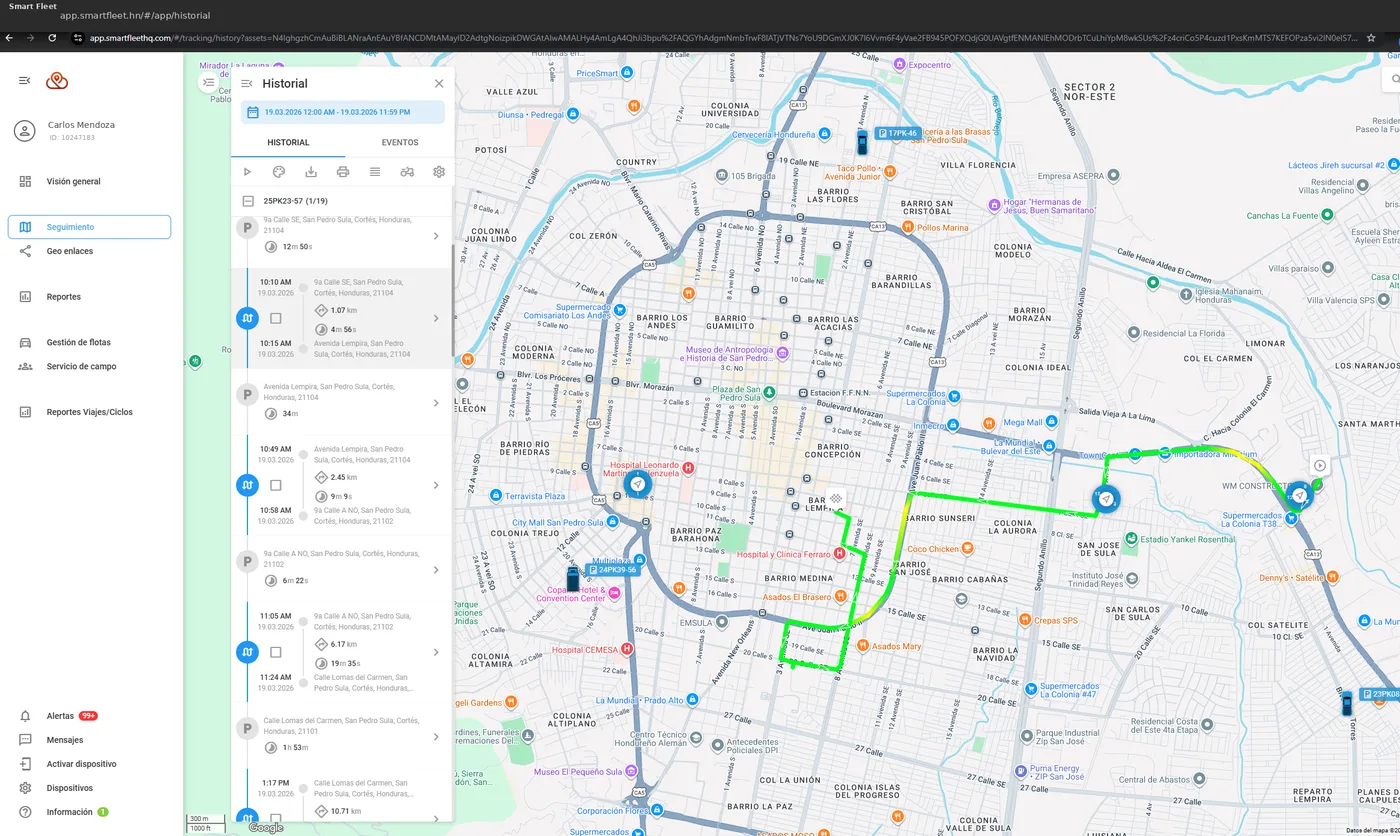Select the HISTORIAL tab
This screenshot has height=836, width=1400.
coord(288,142)
